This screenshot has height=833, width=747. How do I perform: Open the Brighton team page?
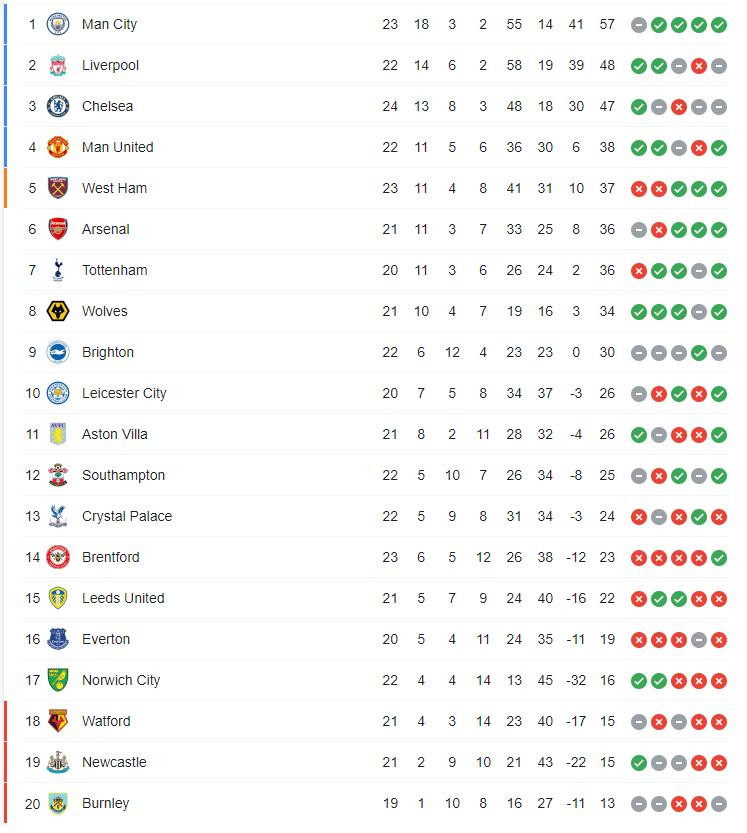pyautogui.click(x=107, y=352)
